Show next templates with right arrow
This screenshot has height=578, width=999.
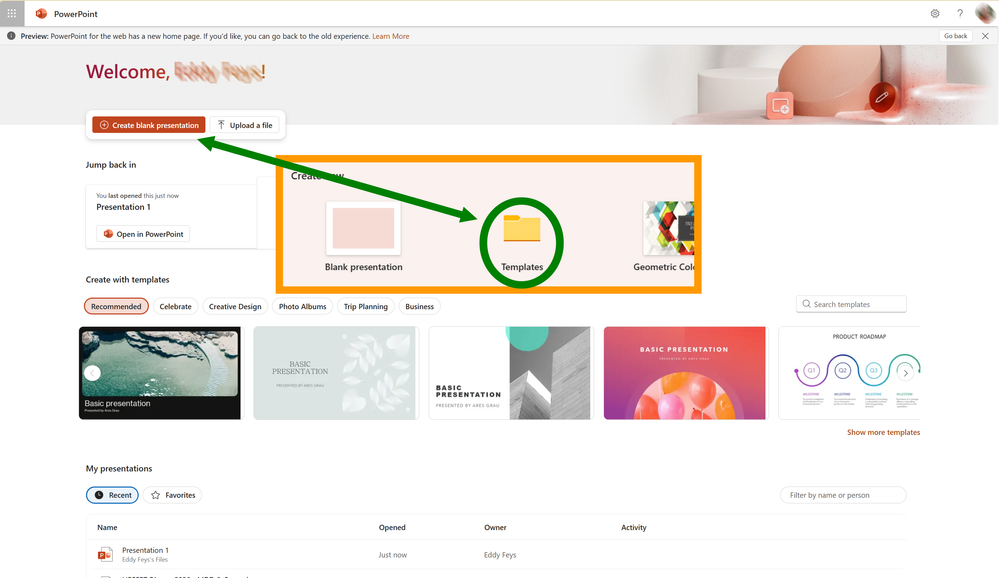(x=905, y=373)
